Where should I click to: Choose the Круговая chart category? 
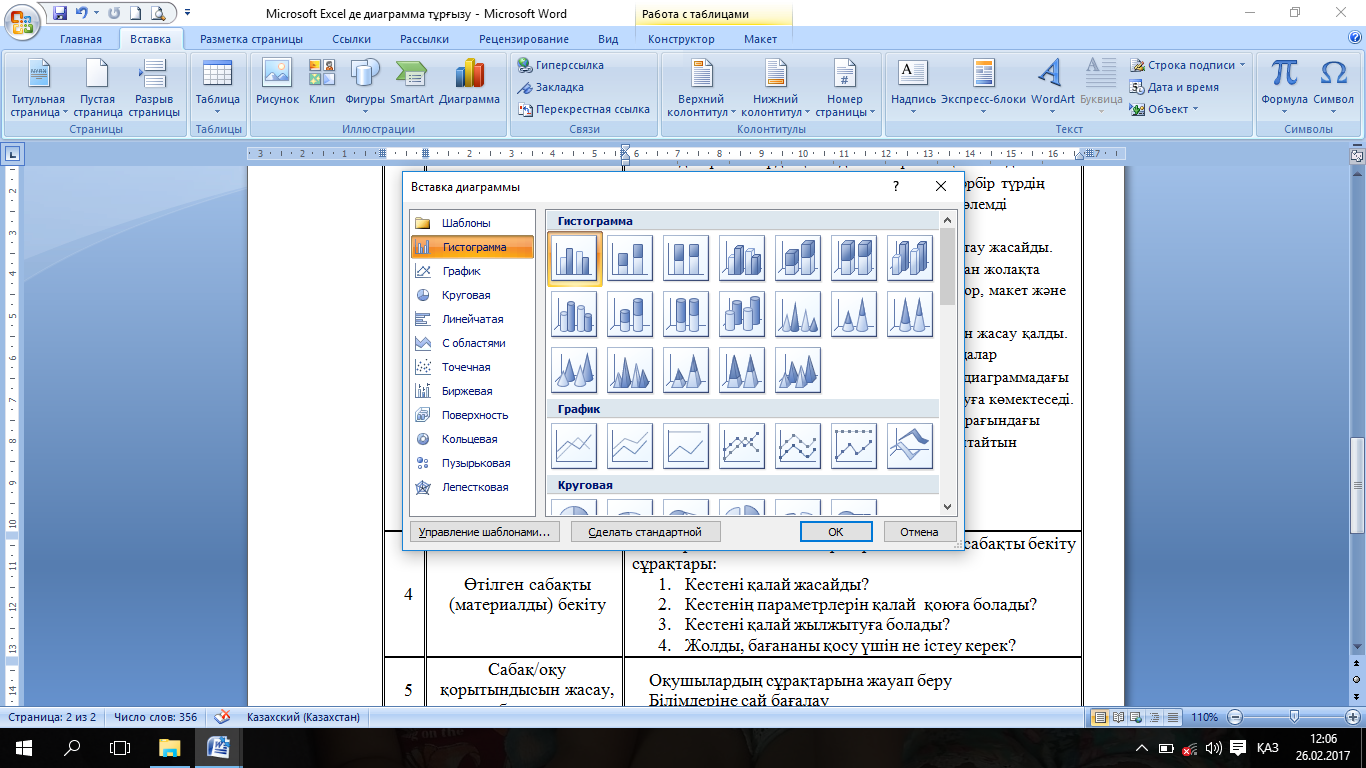point(472,295)
